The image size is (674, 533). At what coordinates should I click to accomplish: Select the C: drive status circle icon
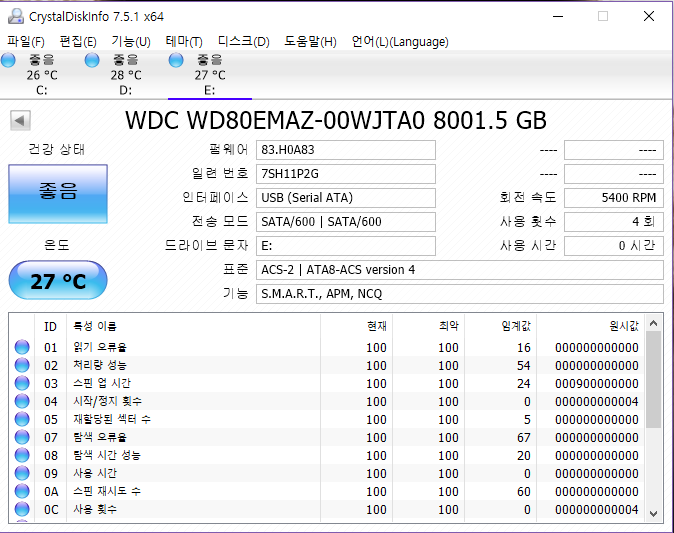8,60
